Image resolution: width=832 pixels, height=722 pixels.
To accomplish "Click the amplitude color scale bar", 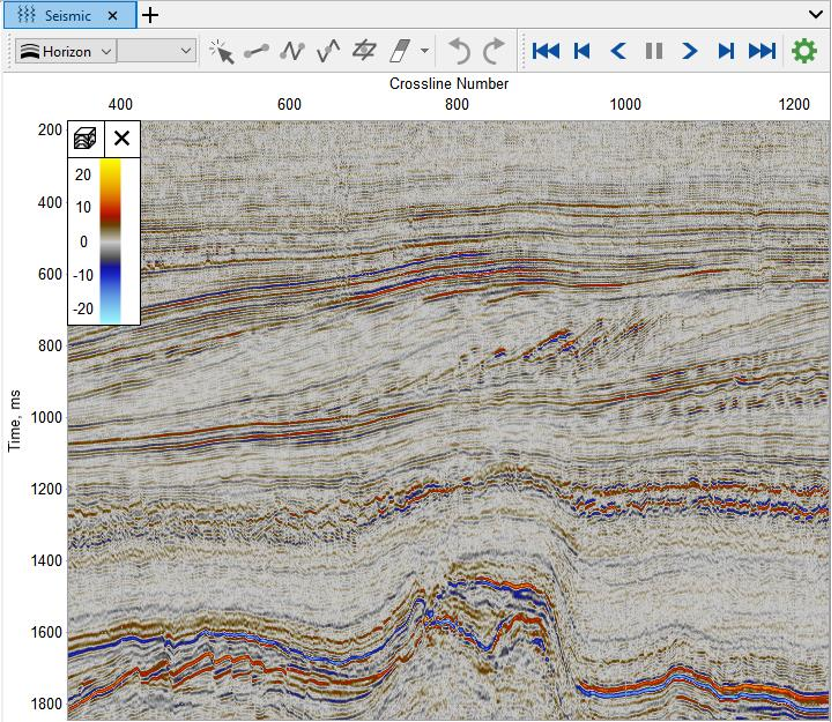I will tap(110, 240).
